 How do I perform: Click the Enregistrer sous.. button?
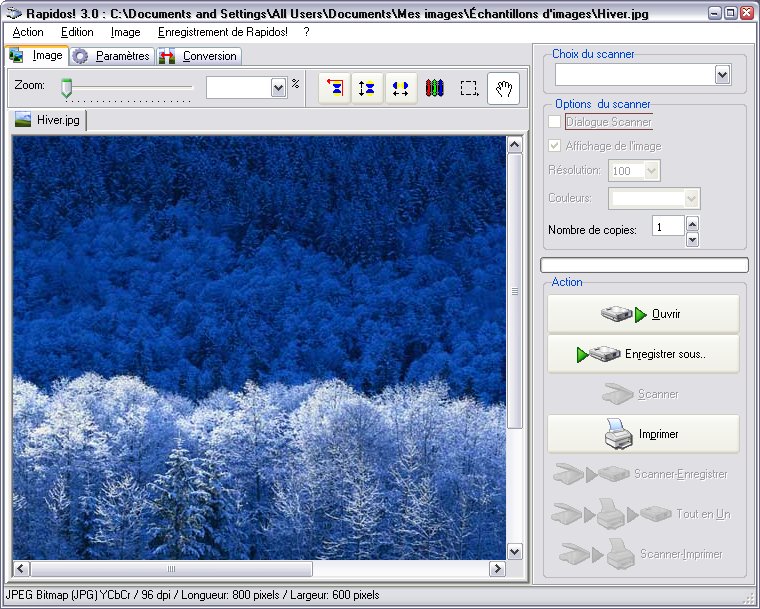tap(643, 354)
